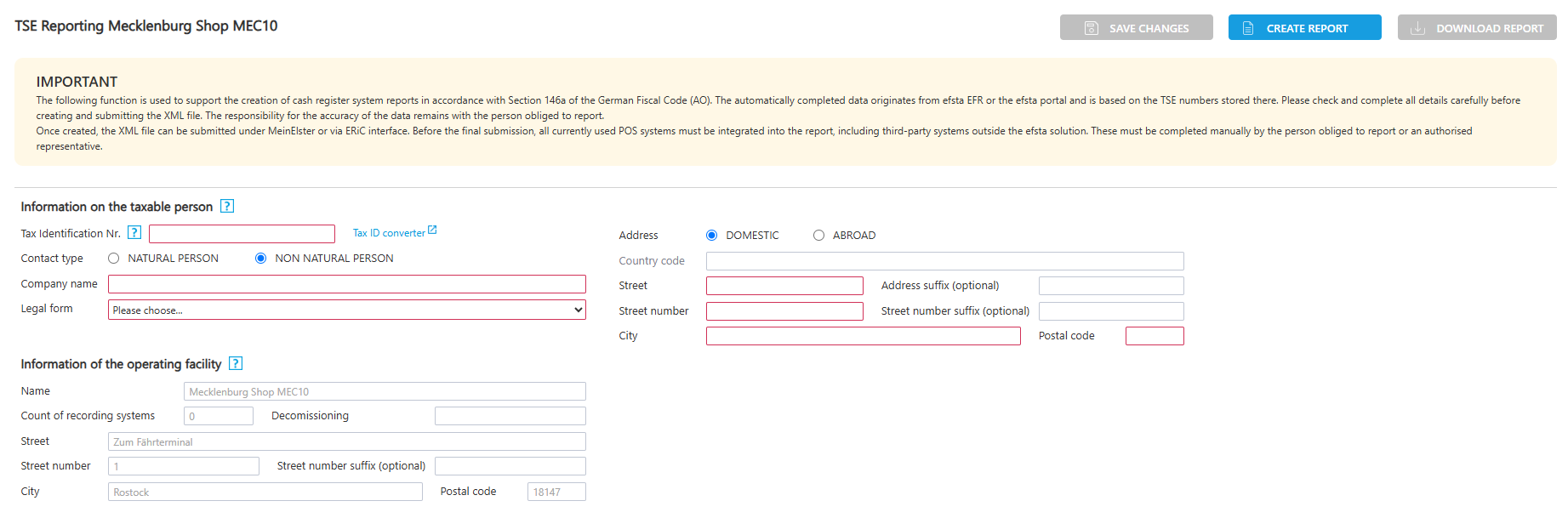Select the Natural Person radio option
This screenshot has height=518, width=1568.
(x=114, y=259)
